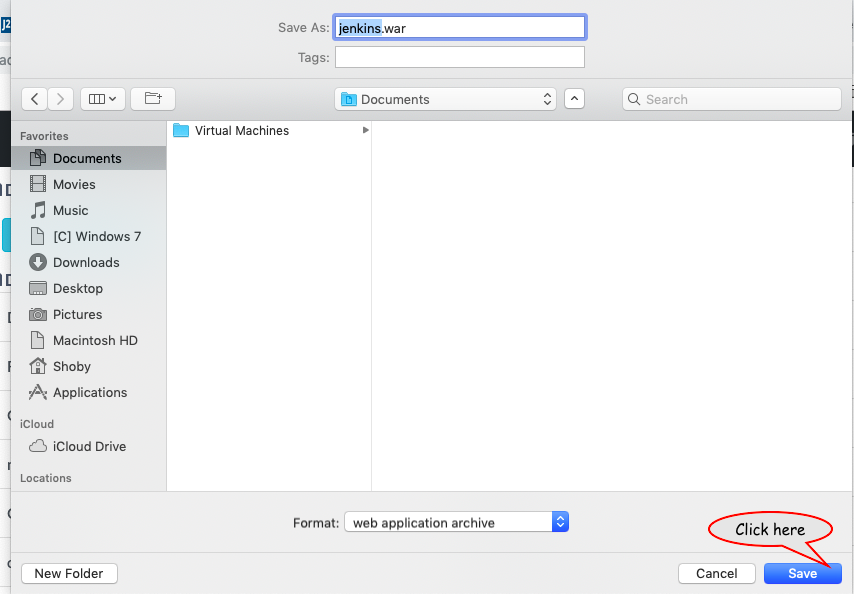Select Documents in Favorites sidebar
Screen dimensions: 854x594
(89, 158)
